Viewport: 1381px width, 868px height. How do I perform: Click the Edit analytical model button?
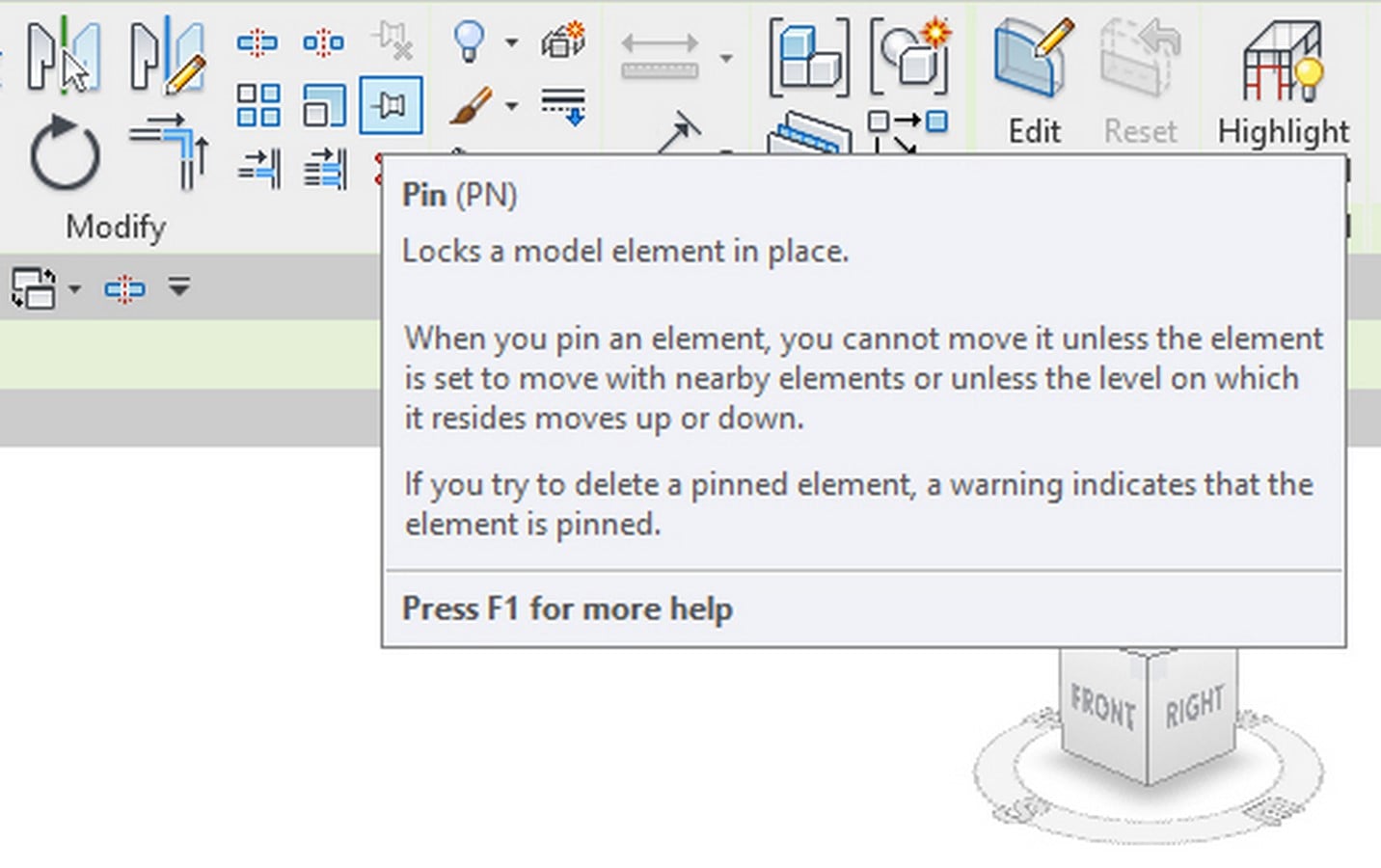click(1034, 82)
